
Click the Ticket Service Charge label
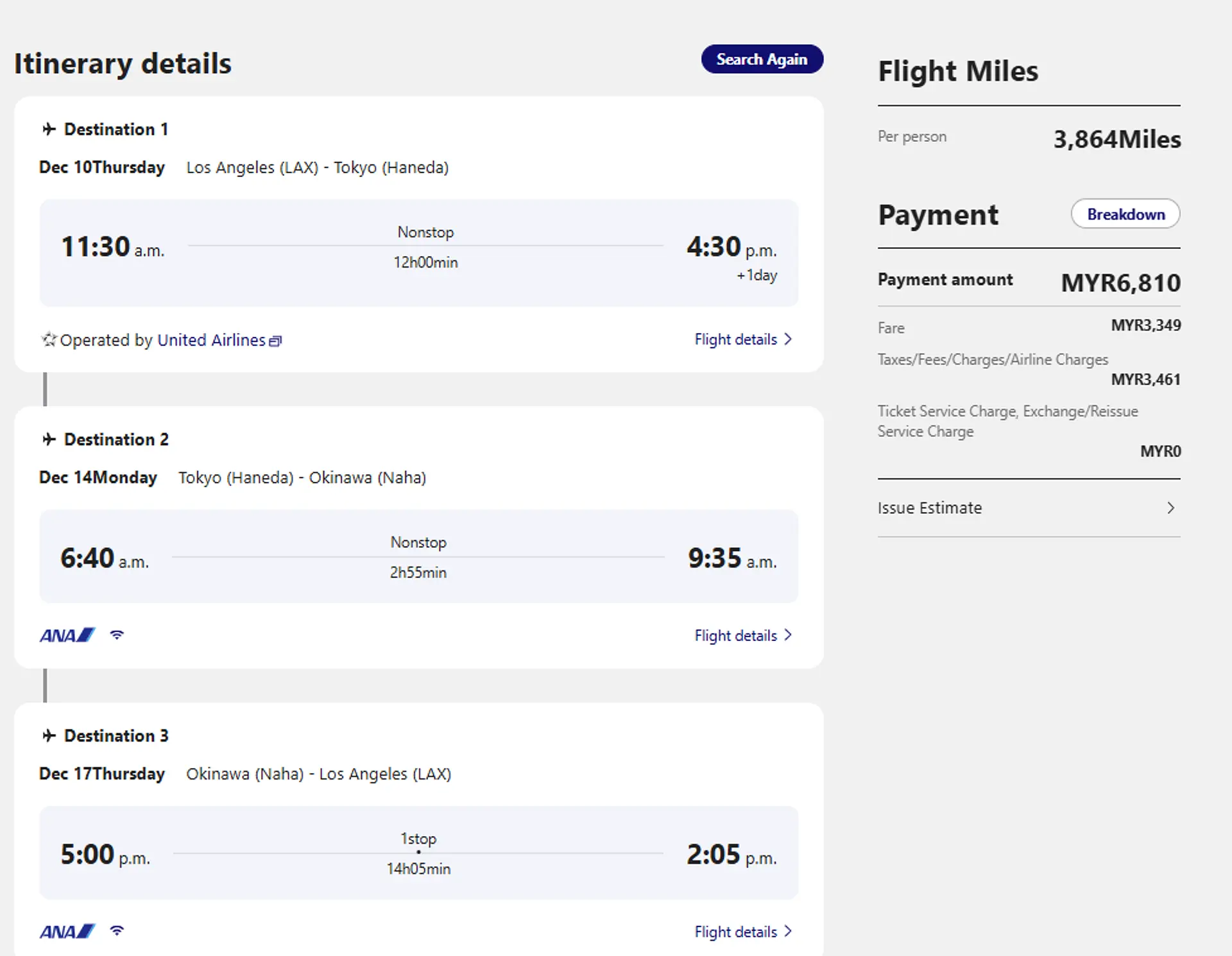pos(1008,421)
